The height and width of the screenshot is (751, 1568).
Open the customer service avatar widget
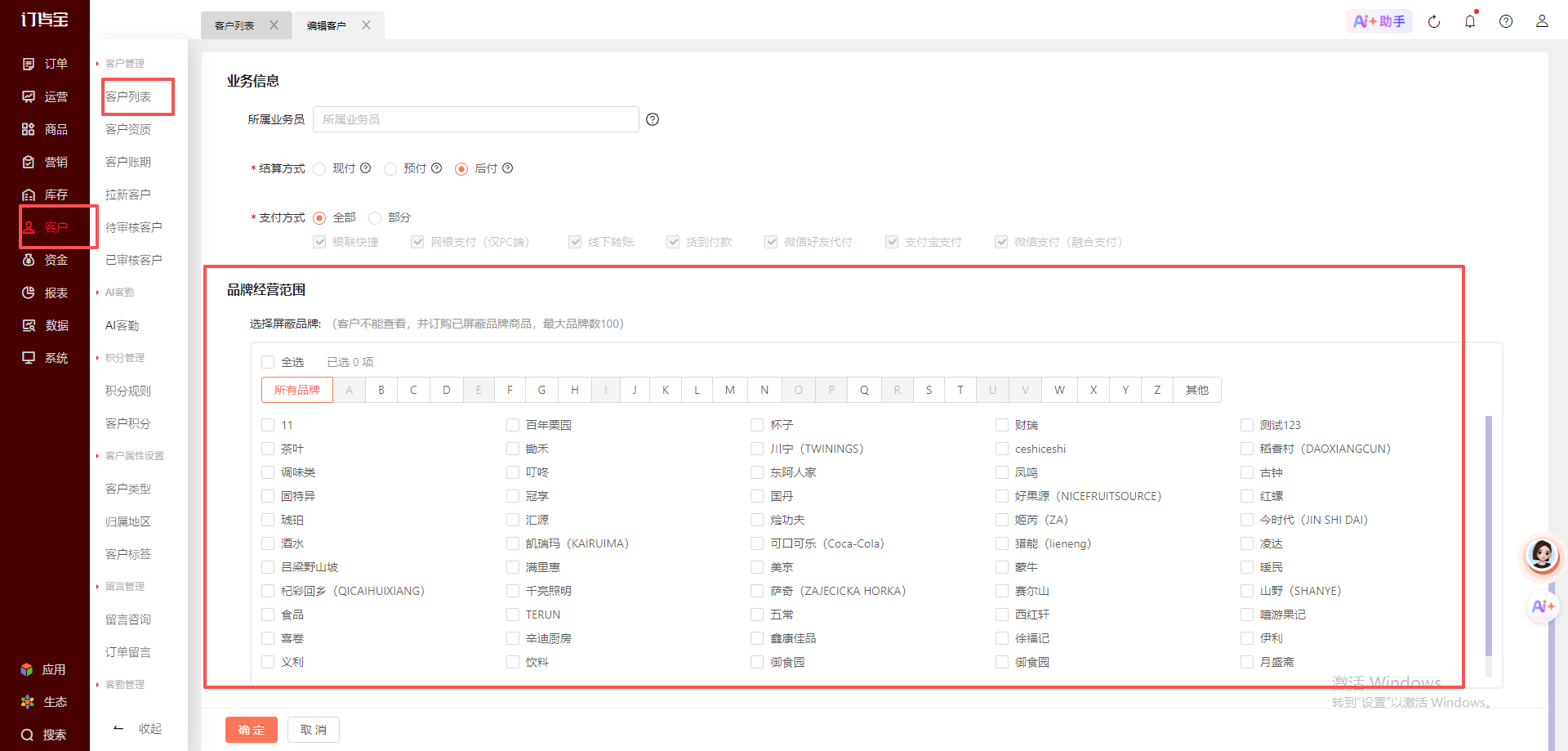[1542, 556]
